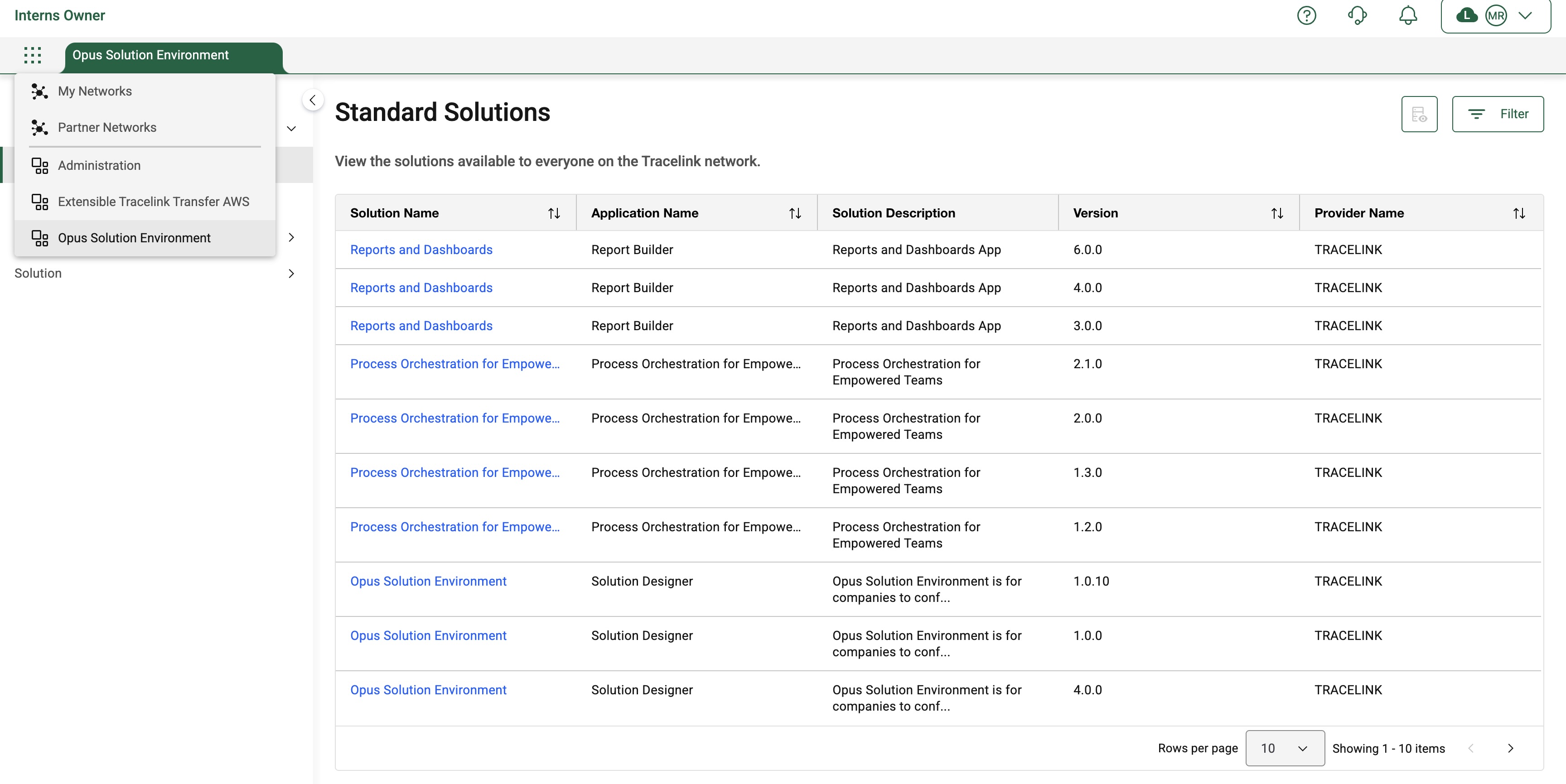Expand the profile dropdown chevron

point(1525,15)
